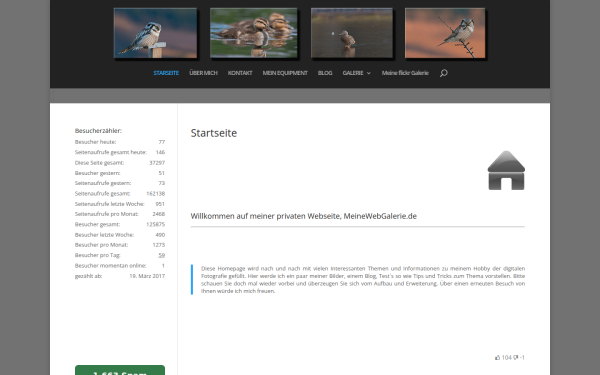Select the 'Seitenaufrufe gestern:' row

tap(120, 183)
